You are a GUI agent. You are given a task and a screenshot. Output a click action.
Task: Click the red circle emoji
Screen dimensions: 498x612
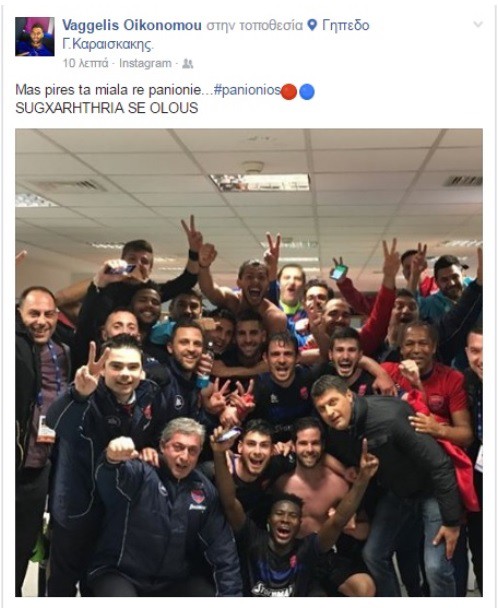[x=289, y=92]
